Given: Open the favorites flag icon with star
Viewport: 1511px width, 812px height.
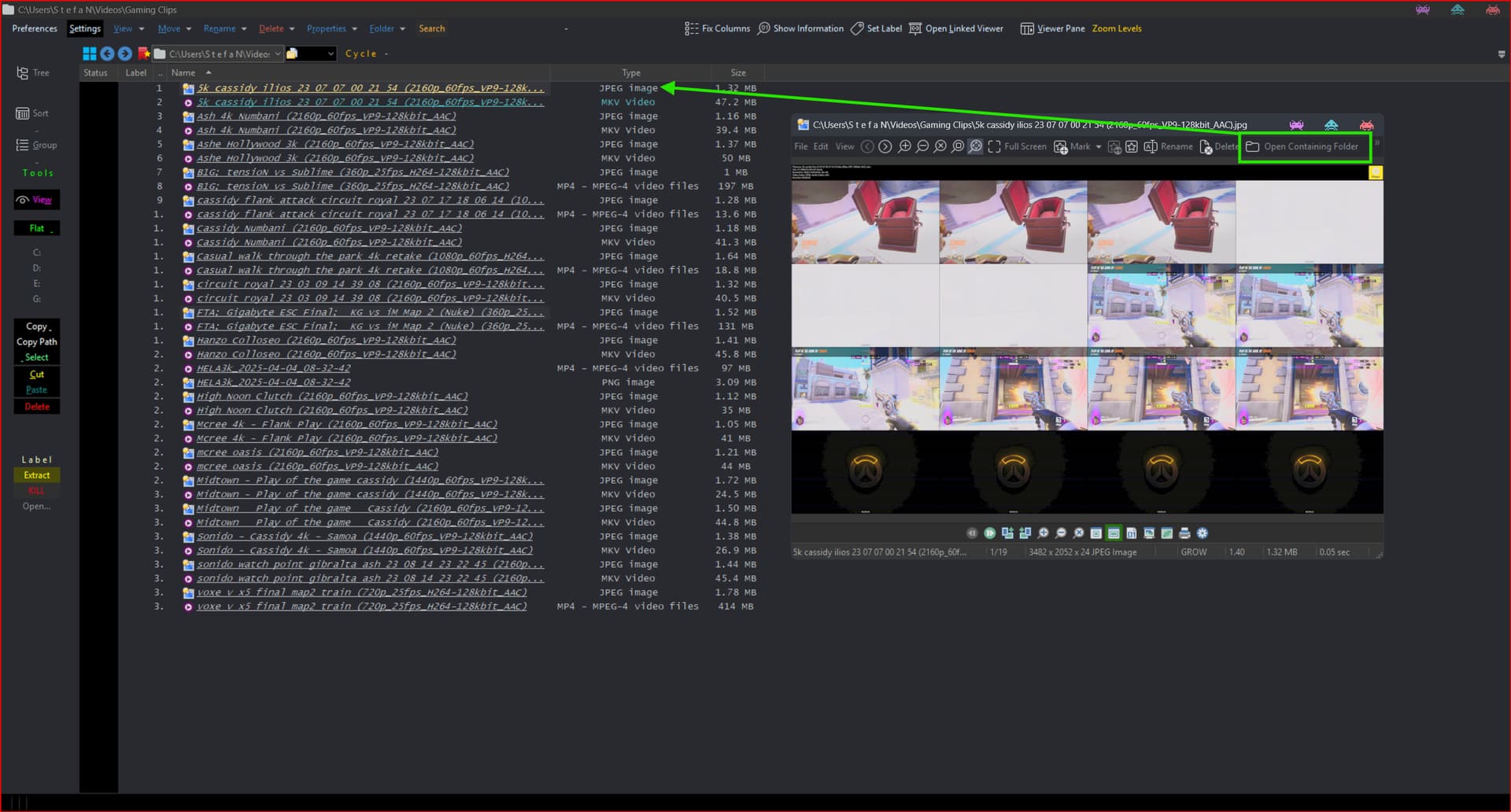Looking at the screenshot, I should 143,54.
